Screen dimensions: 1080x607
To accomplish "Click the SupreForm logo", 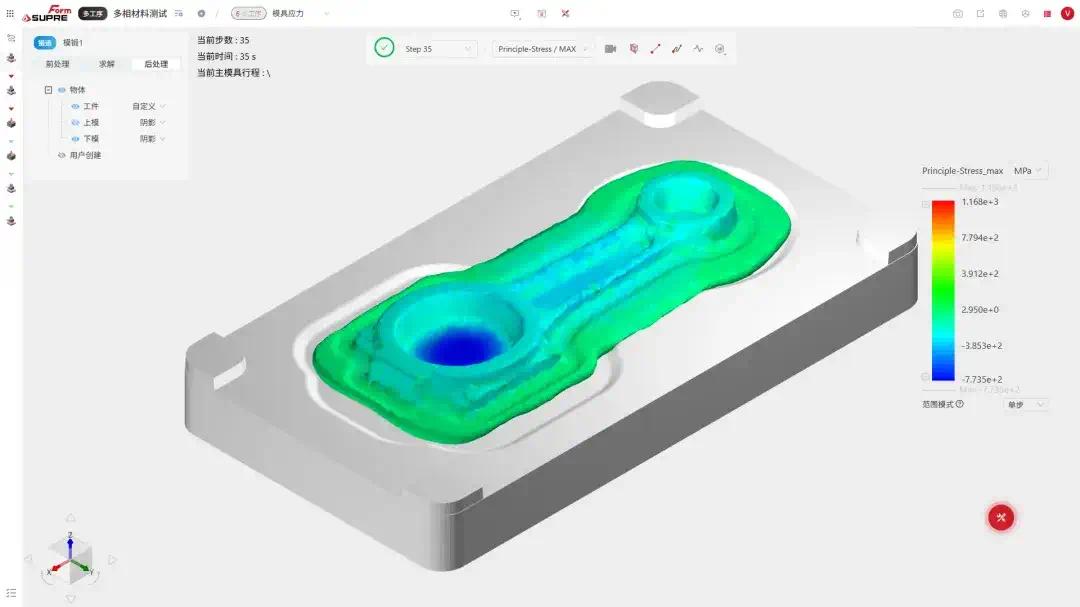I will pyautogui.click(x=47, y=13).
